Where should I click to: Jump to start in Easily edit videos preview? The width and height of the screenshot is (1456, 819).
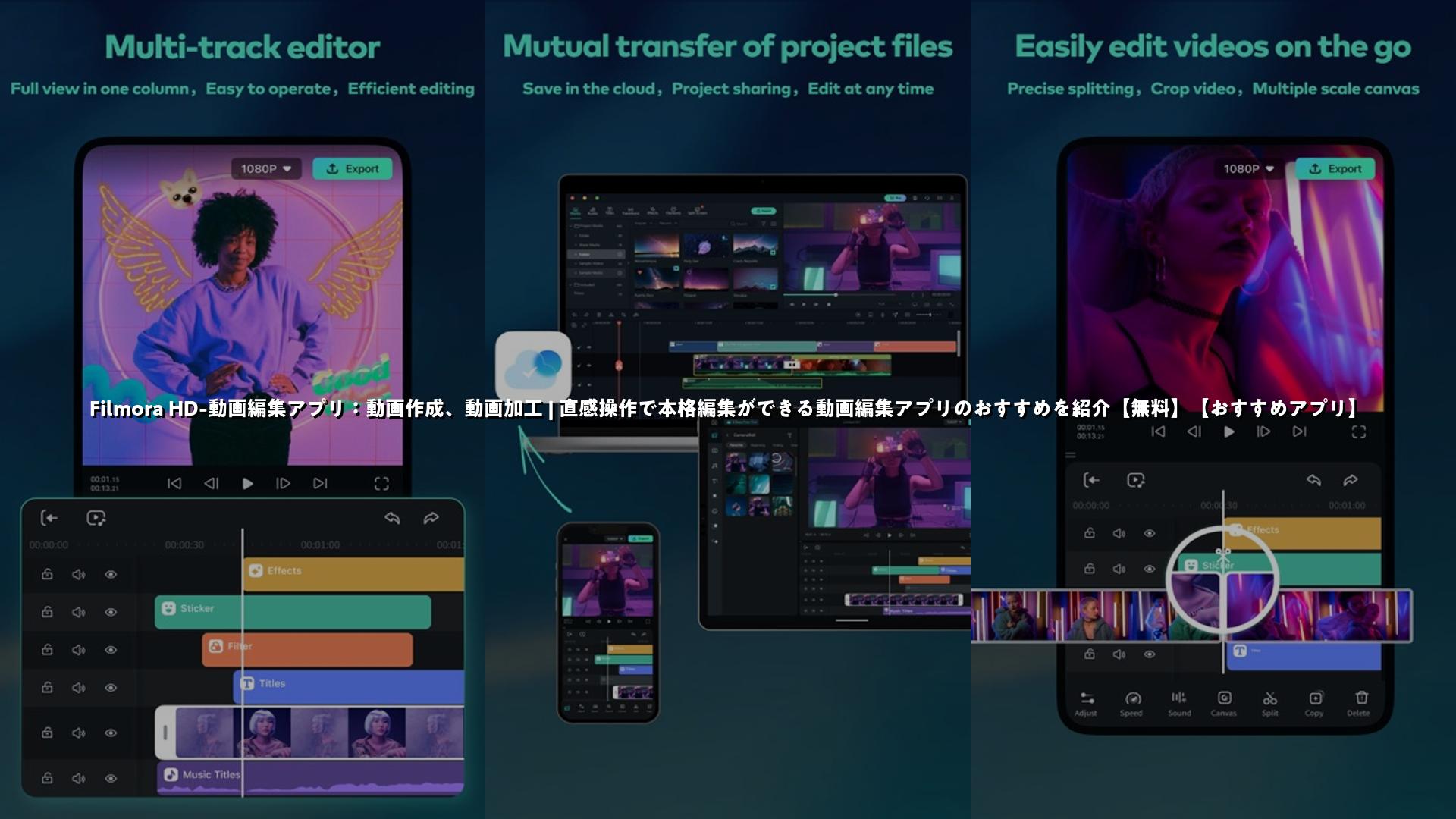click(x=1158, y=431)
